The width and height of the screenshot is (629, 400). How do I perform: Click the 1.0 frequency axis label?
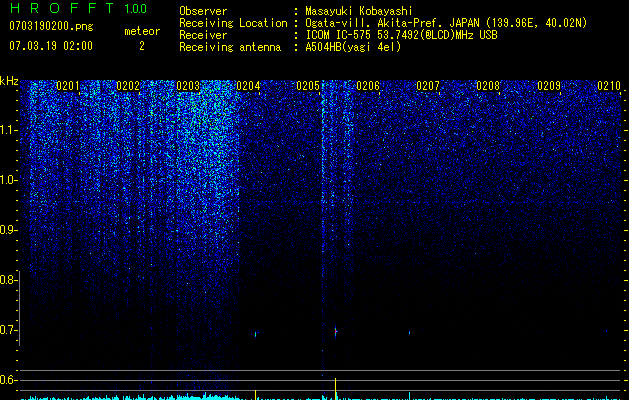8,180
